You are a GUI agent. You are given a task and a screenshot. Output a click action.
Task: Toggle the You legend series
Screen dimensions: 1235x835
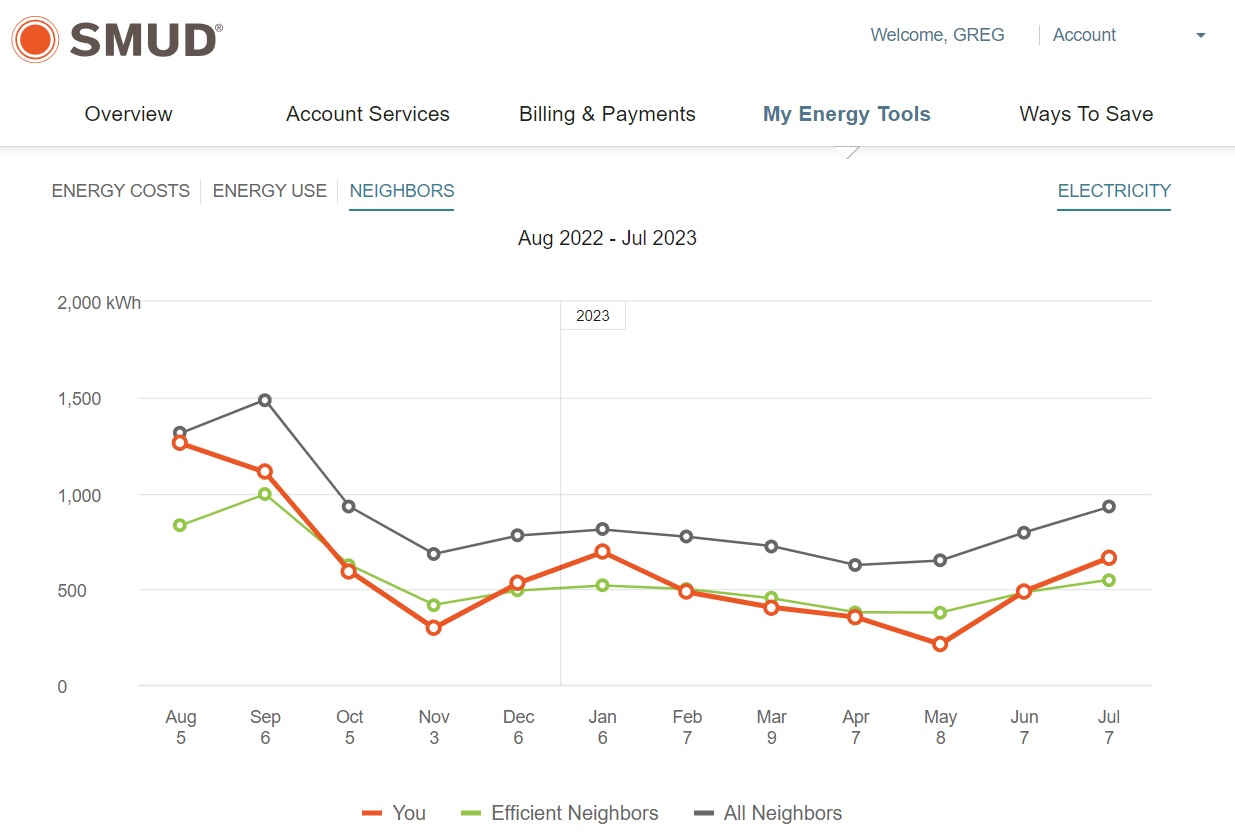pyautogui.click(x=409, y=813)
